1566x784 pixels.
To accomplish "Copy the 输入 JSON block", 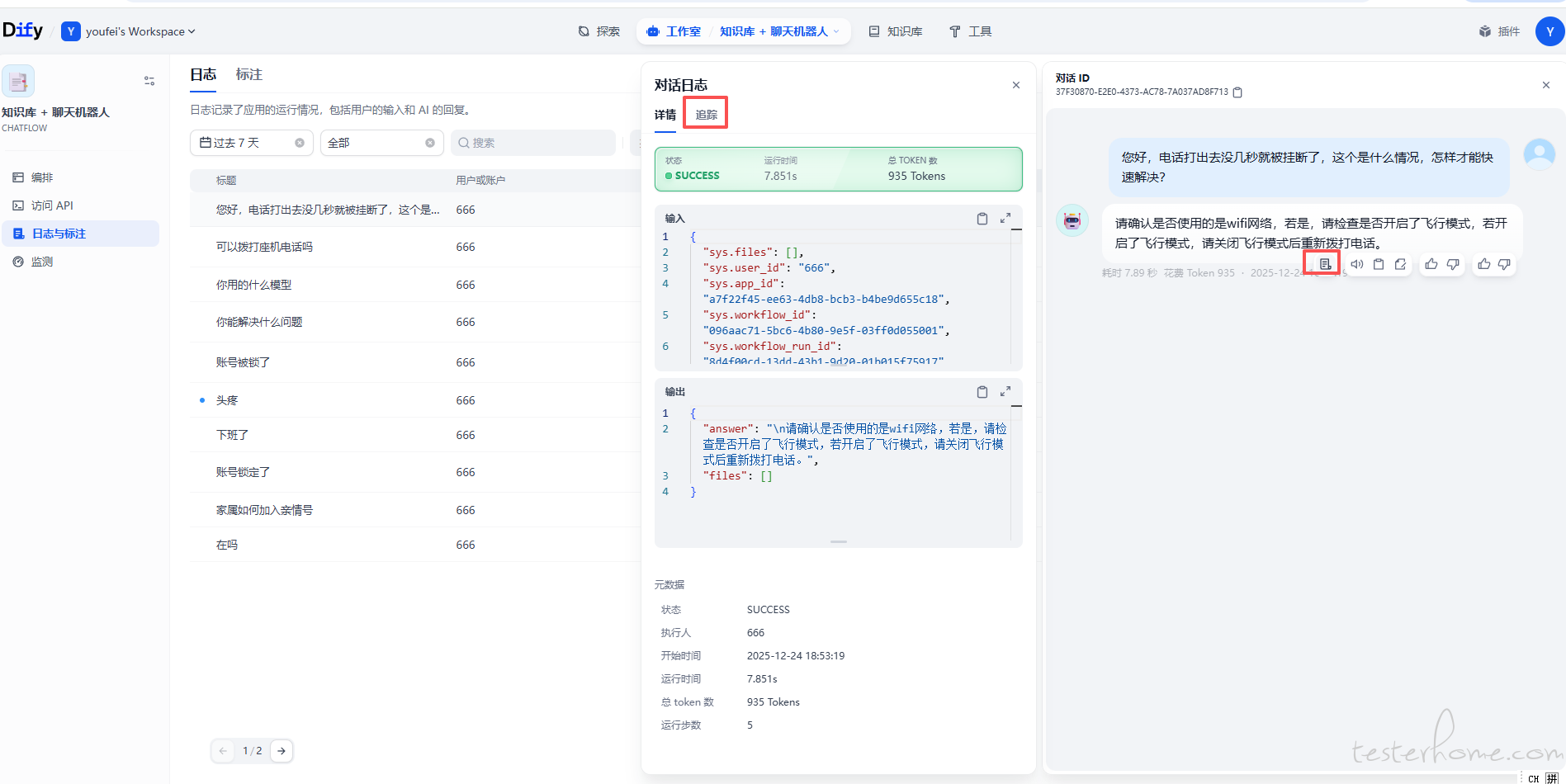I will (x=982, y=219).
